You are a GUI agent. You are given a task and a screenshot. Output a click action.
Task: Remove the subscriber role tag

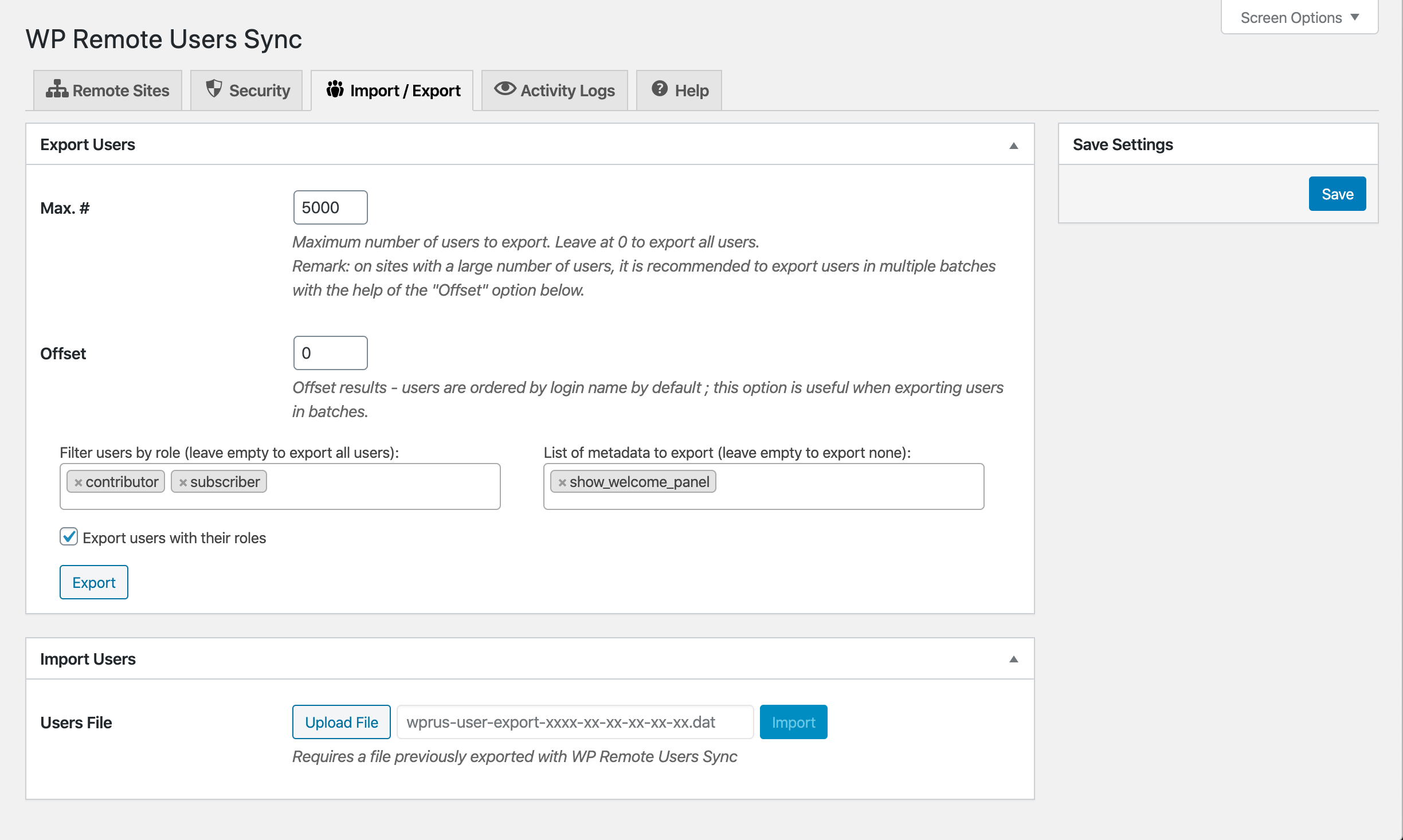183,482
